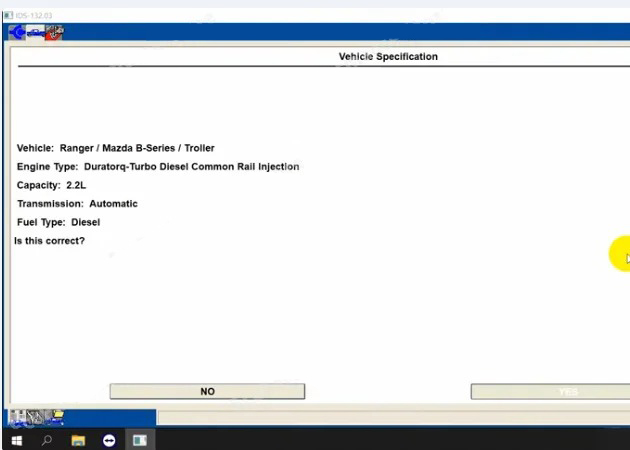
Task: Click the blue system-page icon in the top toolbar
Action: [17, 32]
